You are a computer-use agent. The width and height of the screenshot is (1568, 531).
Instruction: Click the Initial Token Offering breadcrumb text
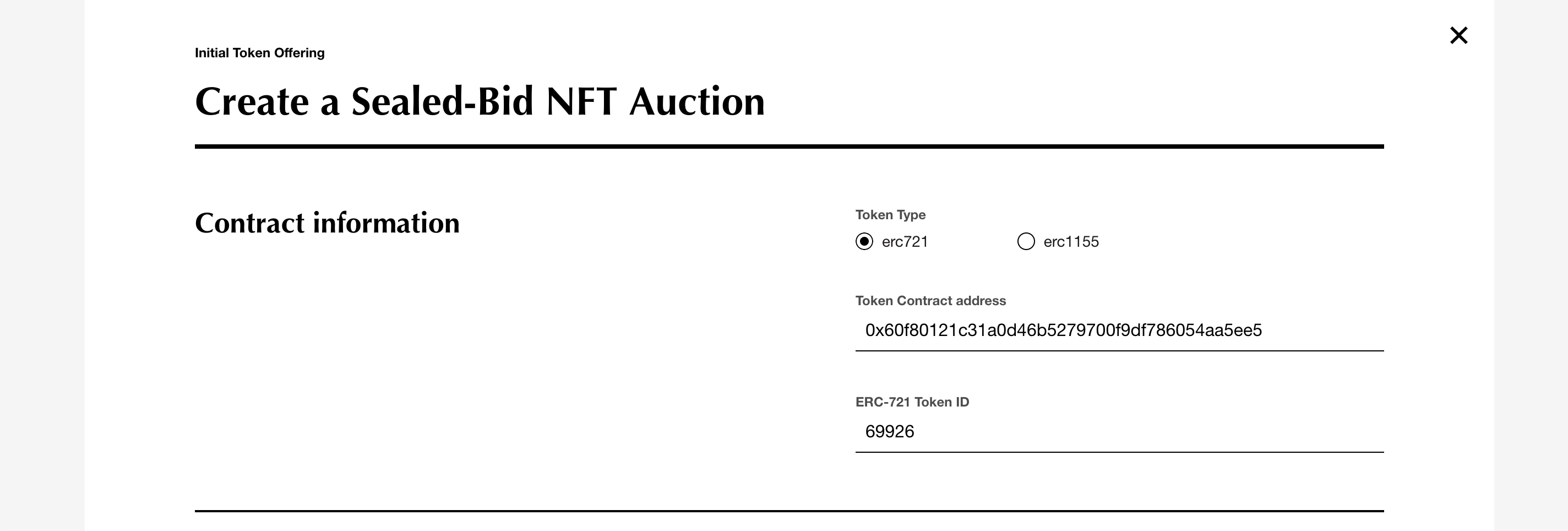tap(259, 53)
